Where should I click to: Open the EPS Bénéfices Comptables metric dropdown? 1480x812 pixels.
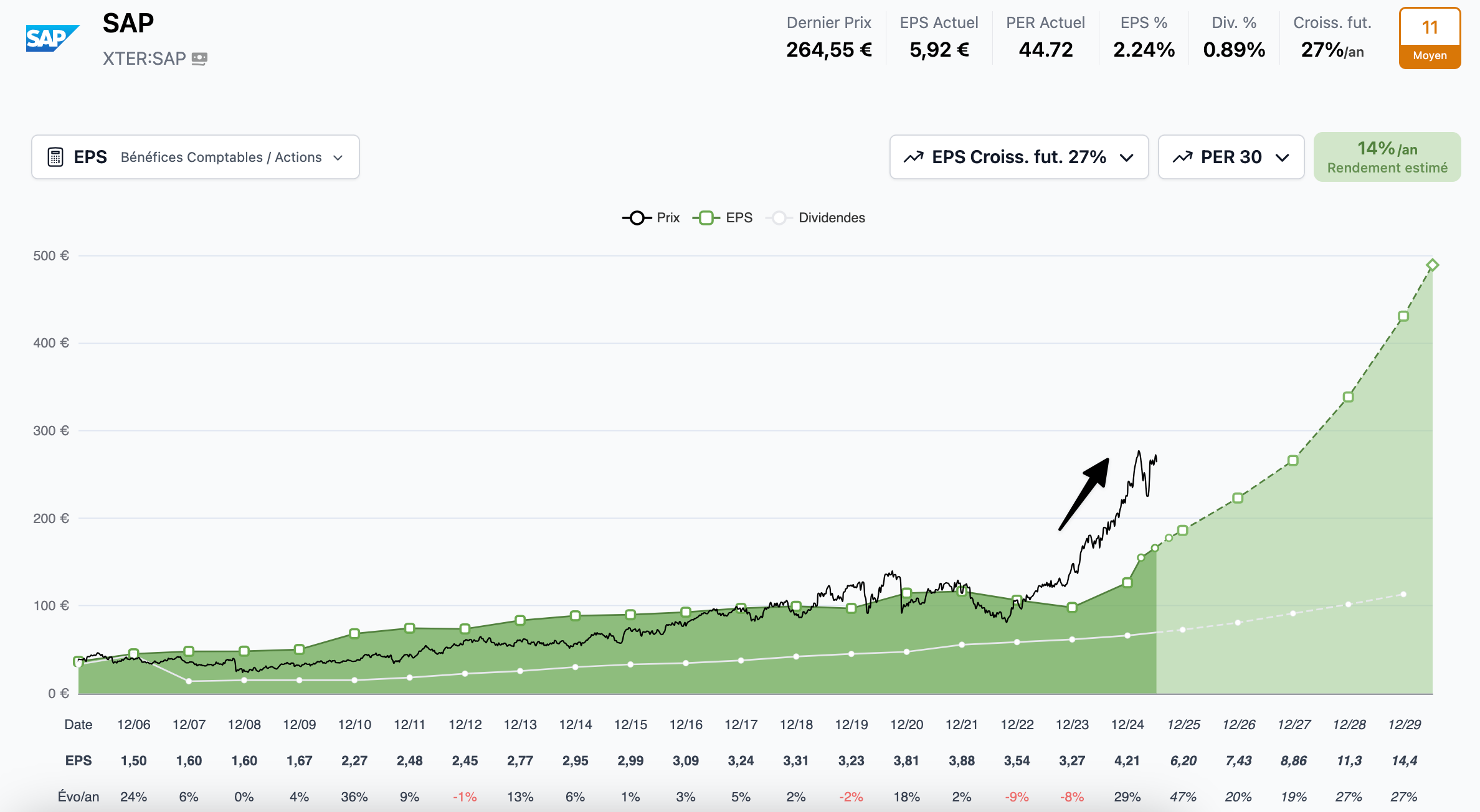point(196,157)
